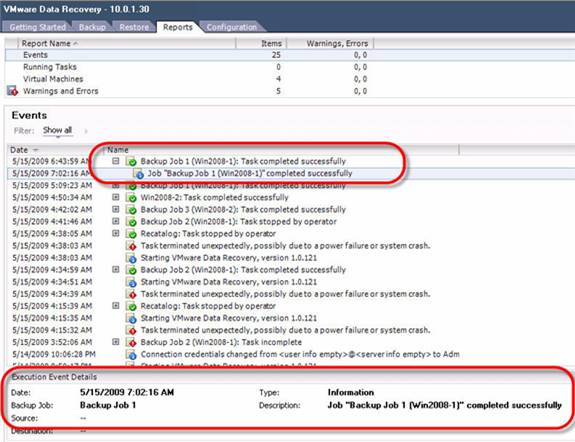Select the Running Tasks report row
This screenshot has height=442, width=575.
(290, 67)
